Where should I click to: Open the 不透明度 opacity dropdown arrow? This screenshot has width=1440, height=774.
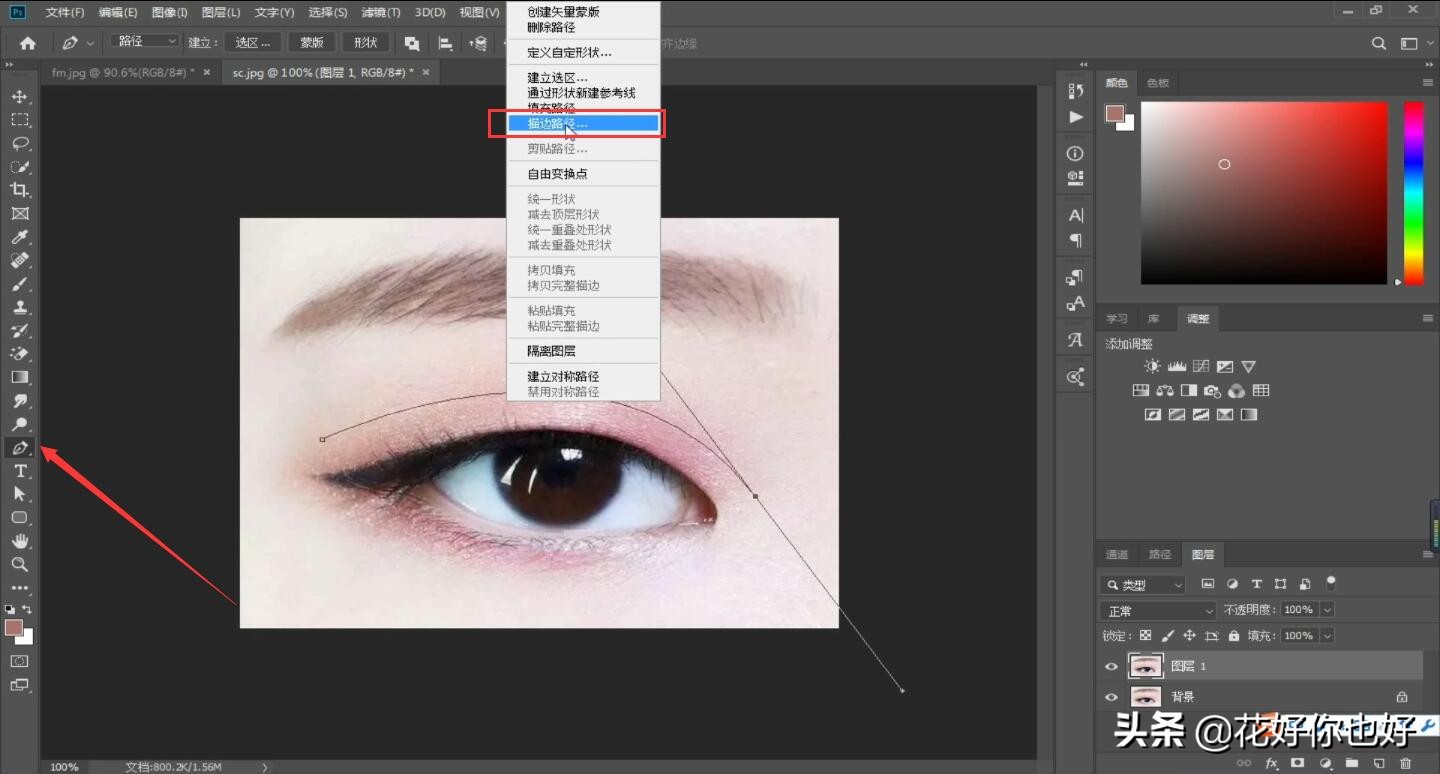[x=1325, y=610]
